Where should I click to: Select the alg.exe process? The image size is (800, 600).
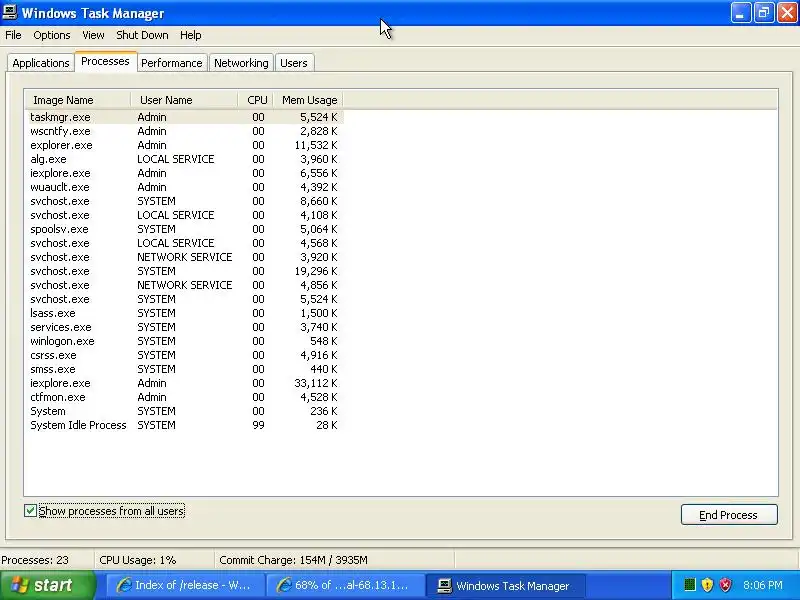[x=184, y=159]
